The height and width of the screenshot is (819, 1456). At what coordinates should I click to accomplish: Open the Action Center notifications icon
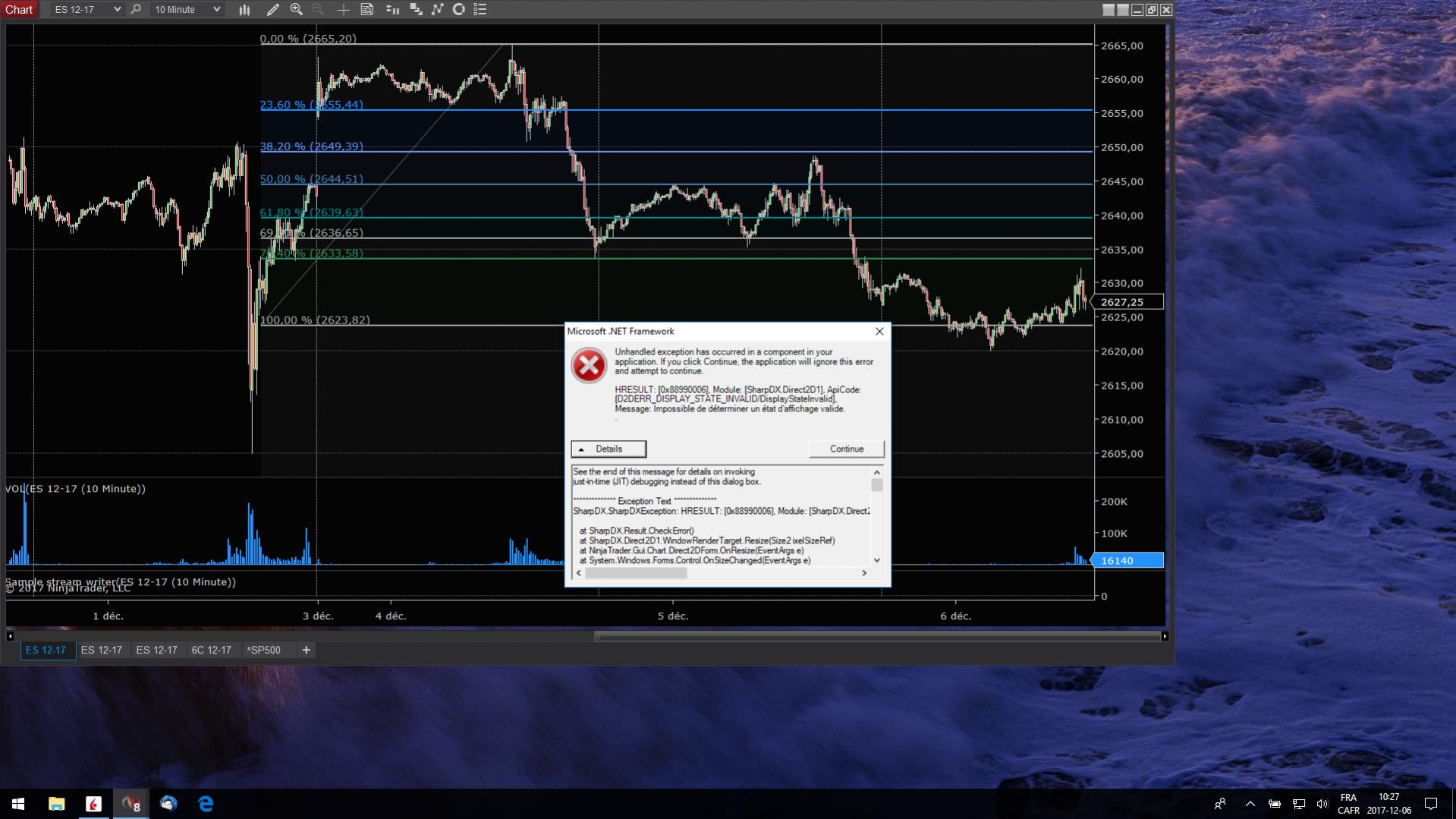pos(1431,804)
